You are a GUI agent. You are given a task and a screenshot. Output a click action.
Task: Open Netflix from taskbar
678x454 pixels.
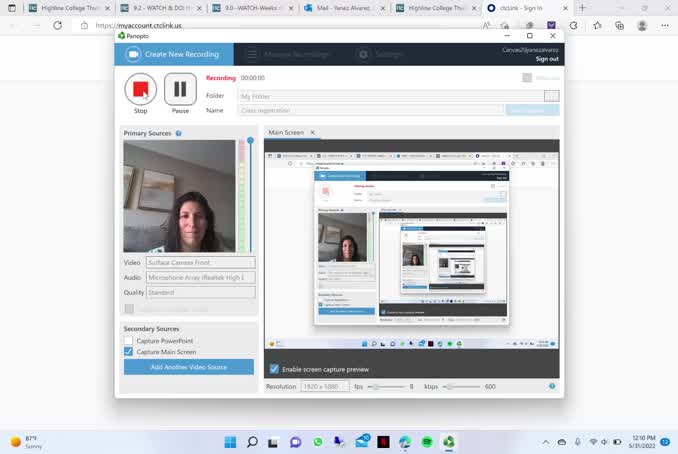click(x=384, y=442)
